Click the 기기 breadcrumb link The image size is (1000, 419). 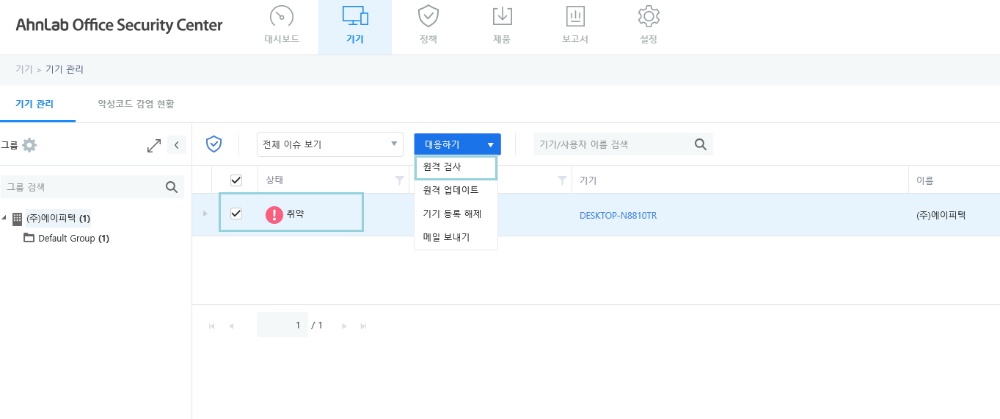24,70
